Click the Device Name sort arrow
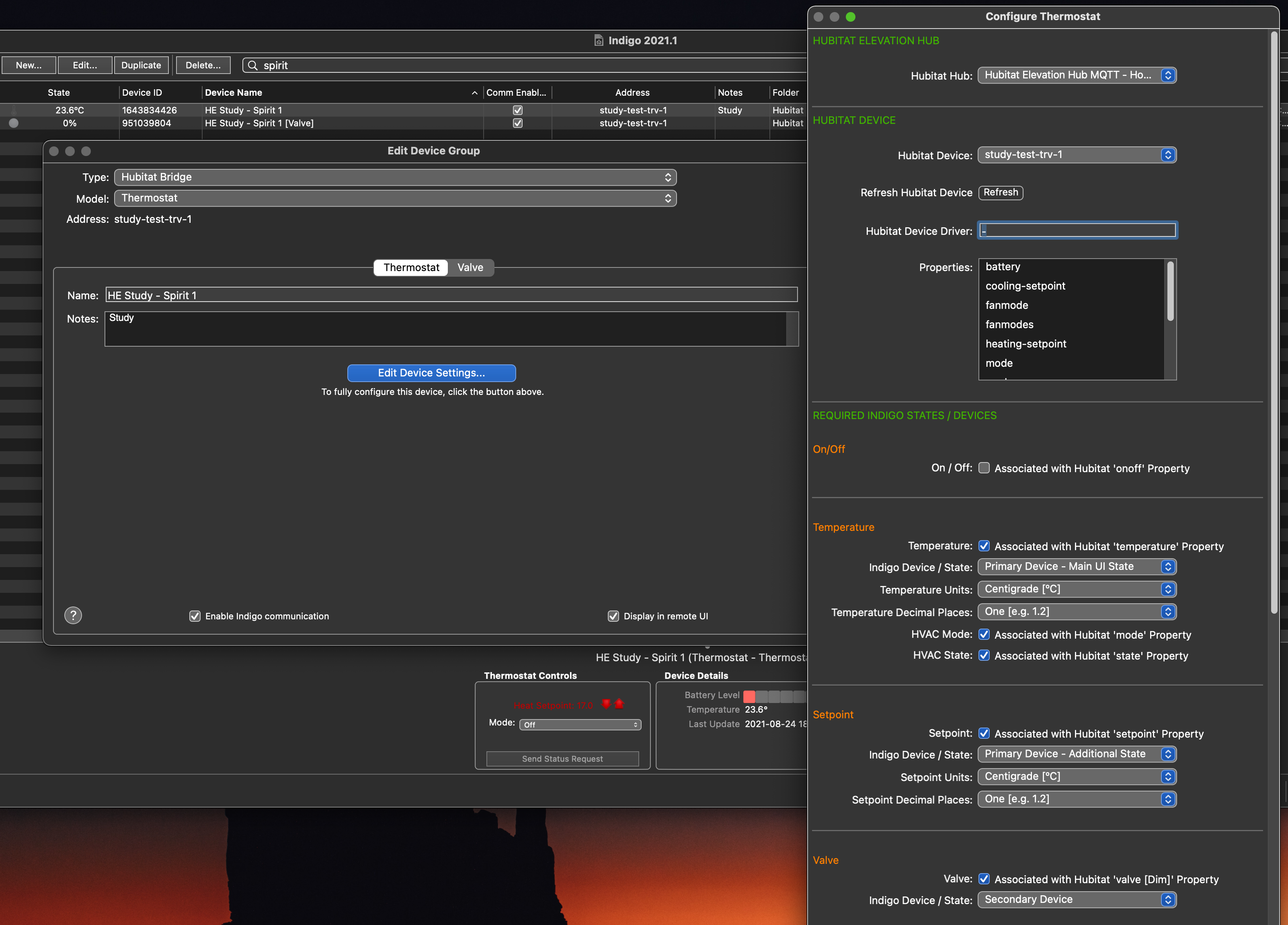Screen dimensions: 1288x925 pos(474,92)
